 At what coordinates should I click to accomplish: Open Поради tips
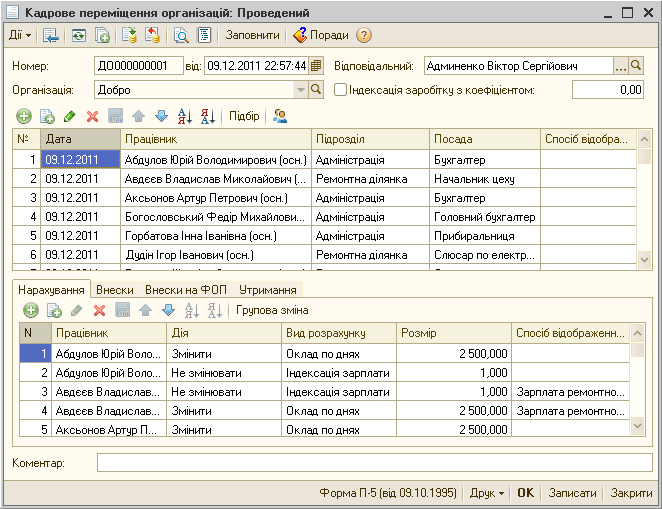coord(321,35)
